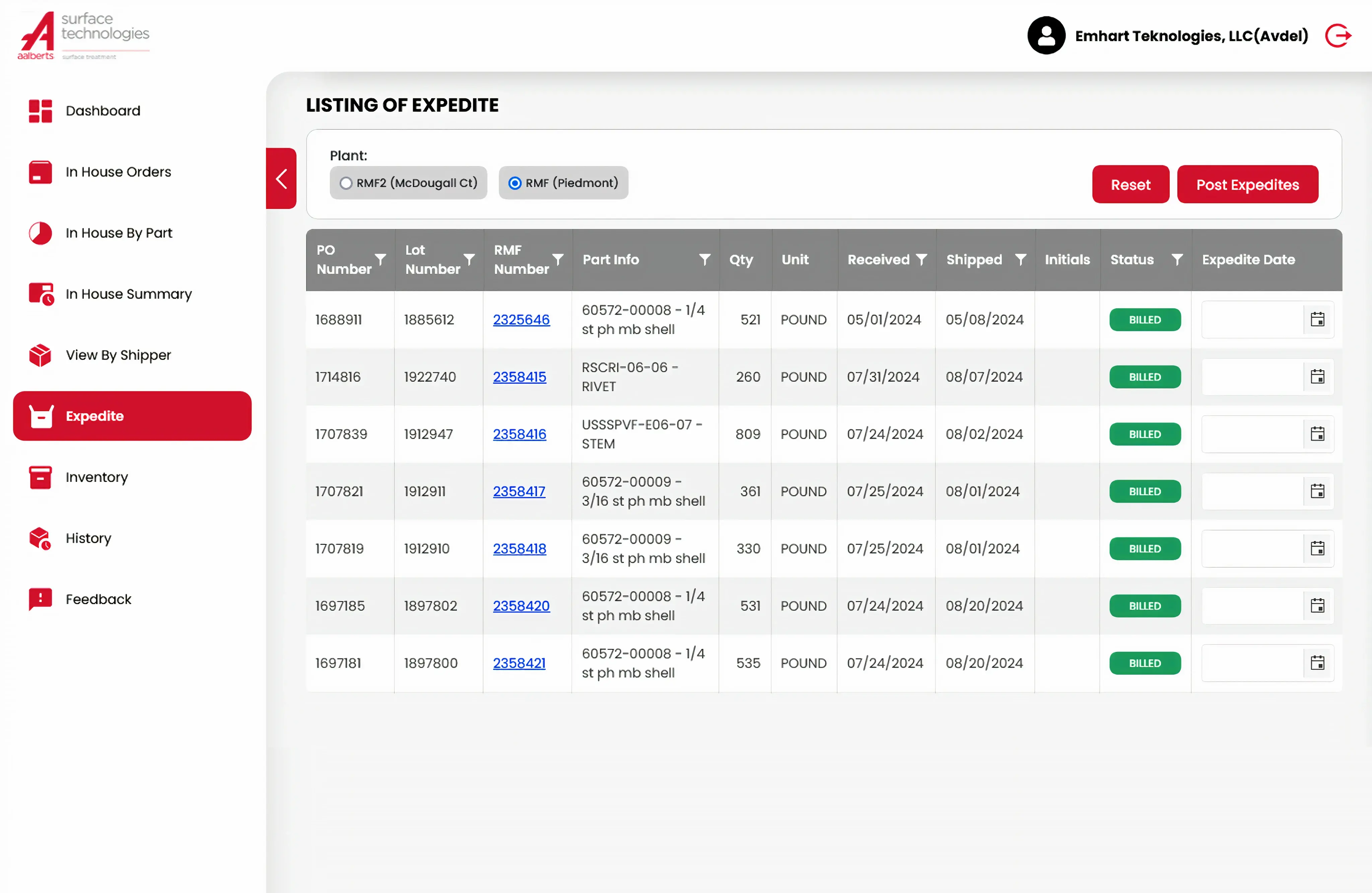This screenshot has height=893, width=1372.
Task: Open calendar picker for RMF 2358421 row
Action: pyautogui.click(x=1317, y=663)
